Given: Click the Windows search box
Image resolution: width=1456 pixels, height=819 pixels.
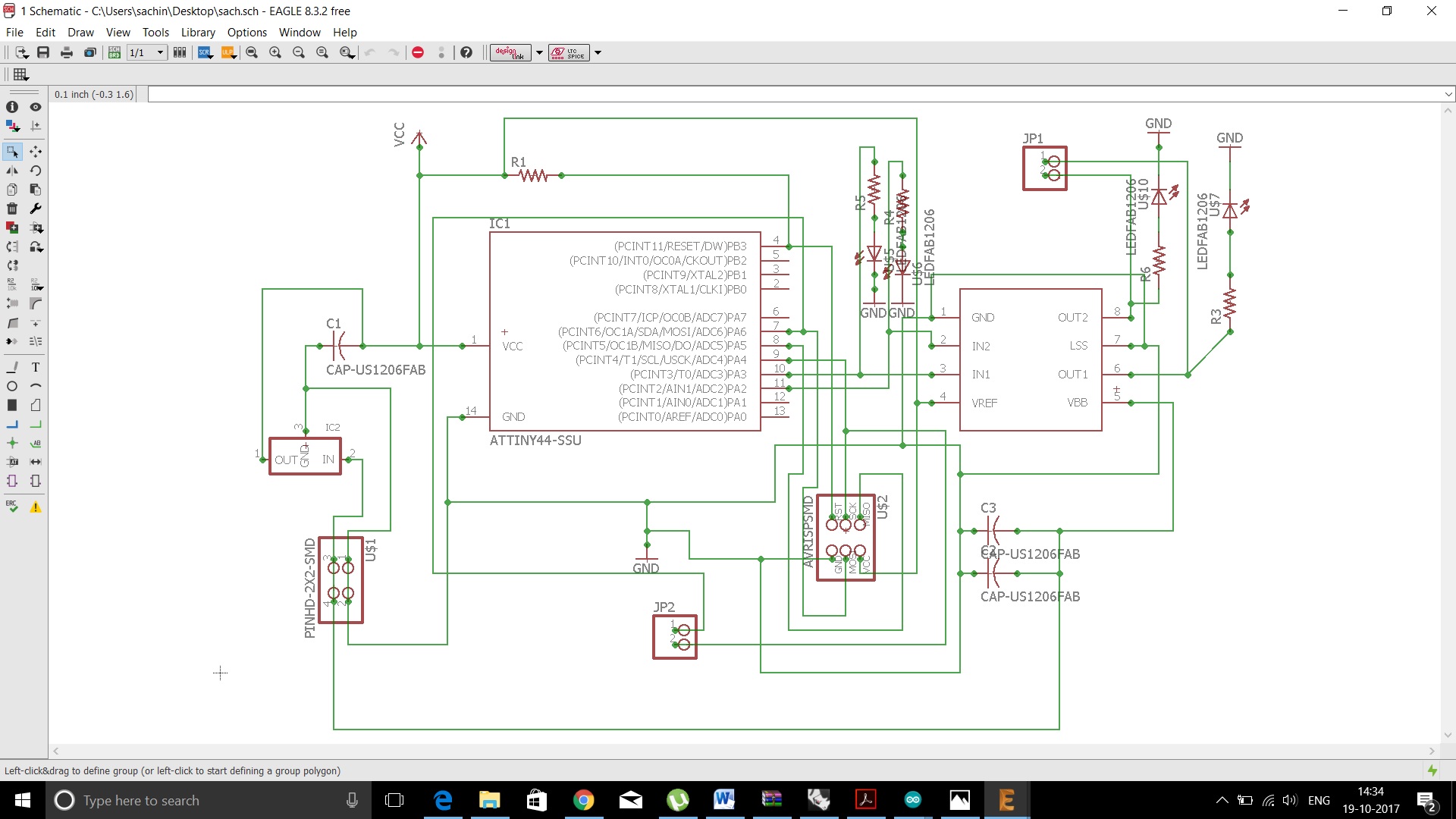Looking at the screenshot, I should pyautogui.click(x=209, y=800).
